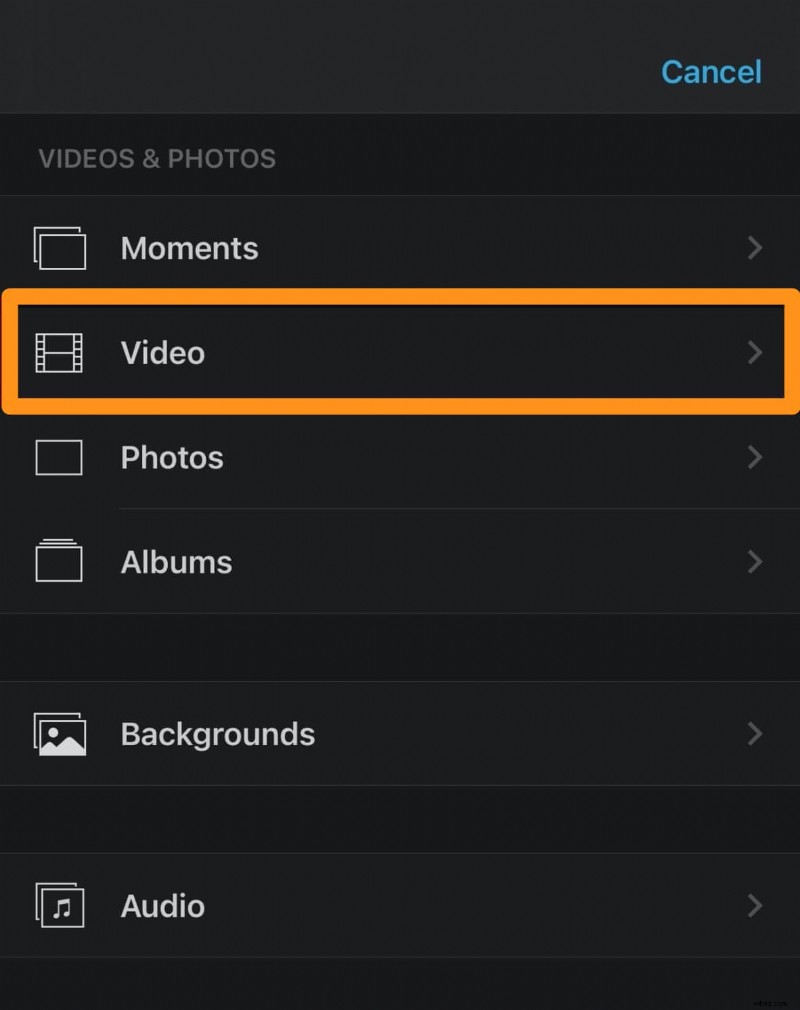Click the Audio music-note icon
The image size is (800, 1010).
(x=60, y=906)
